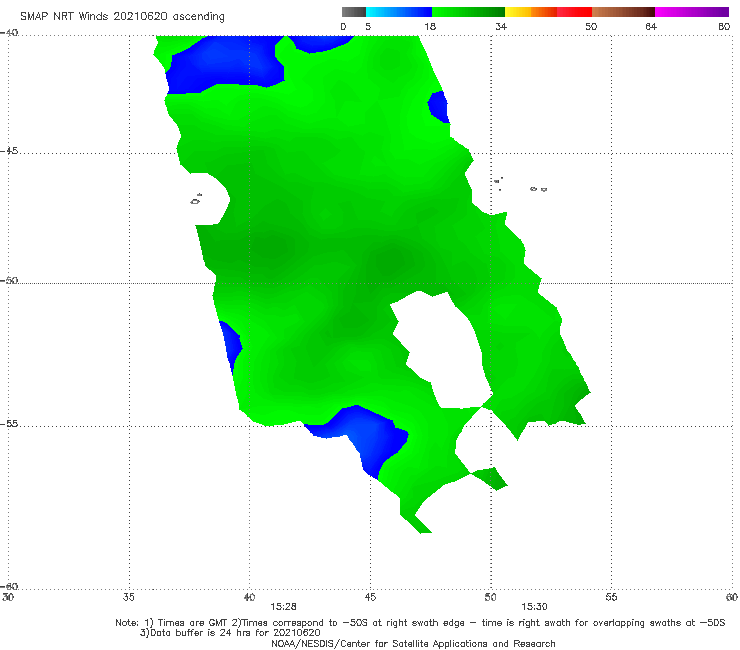Click the white data gap inside the green swath

[x=444, y=352]
